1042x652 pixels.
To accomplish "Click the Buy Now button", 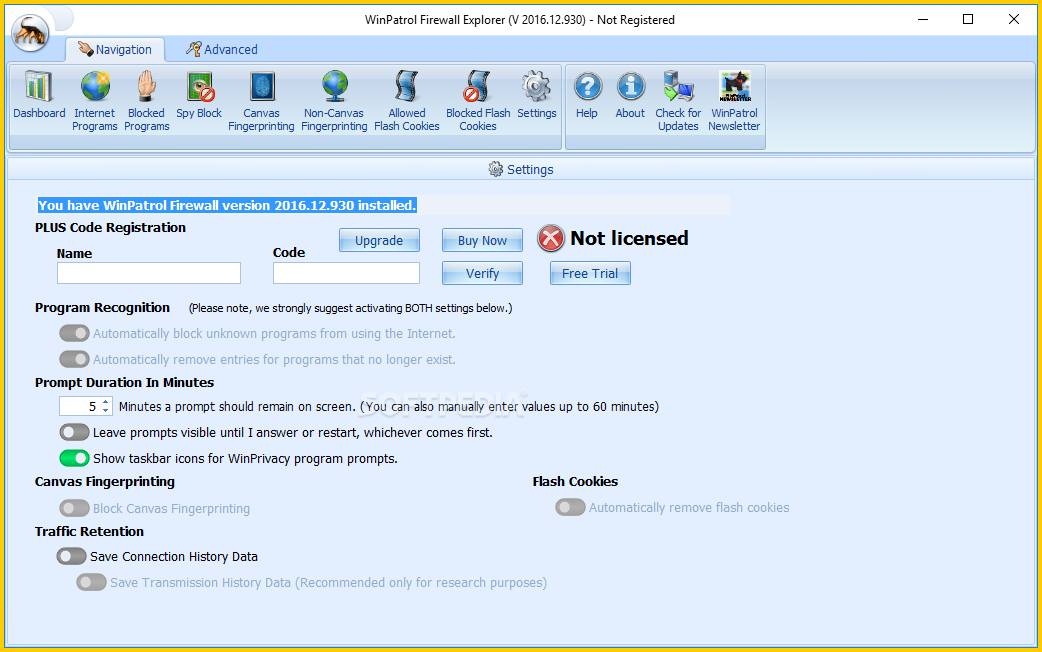I will coord(482,241).
